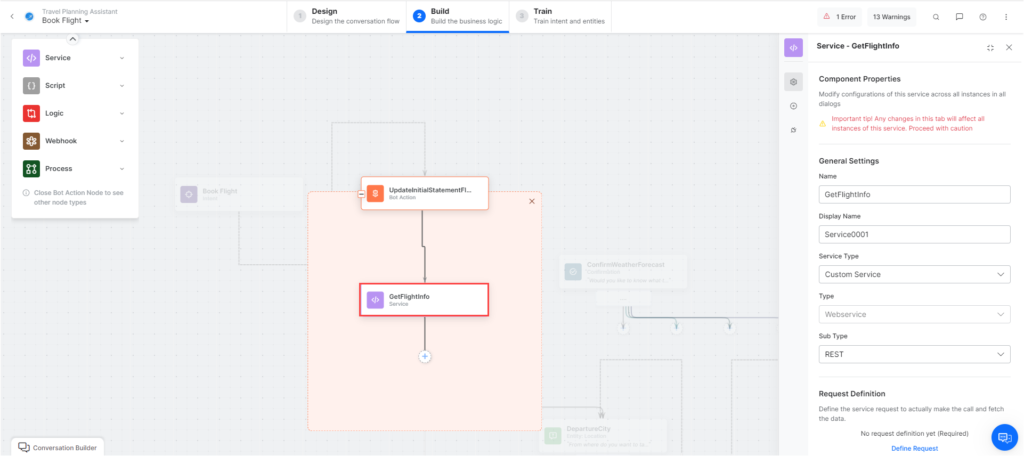Open the Service Type dropdown
The image size is (1024, 456).
coord(914,274)
